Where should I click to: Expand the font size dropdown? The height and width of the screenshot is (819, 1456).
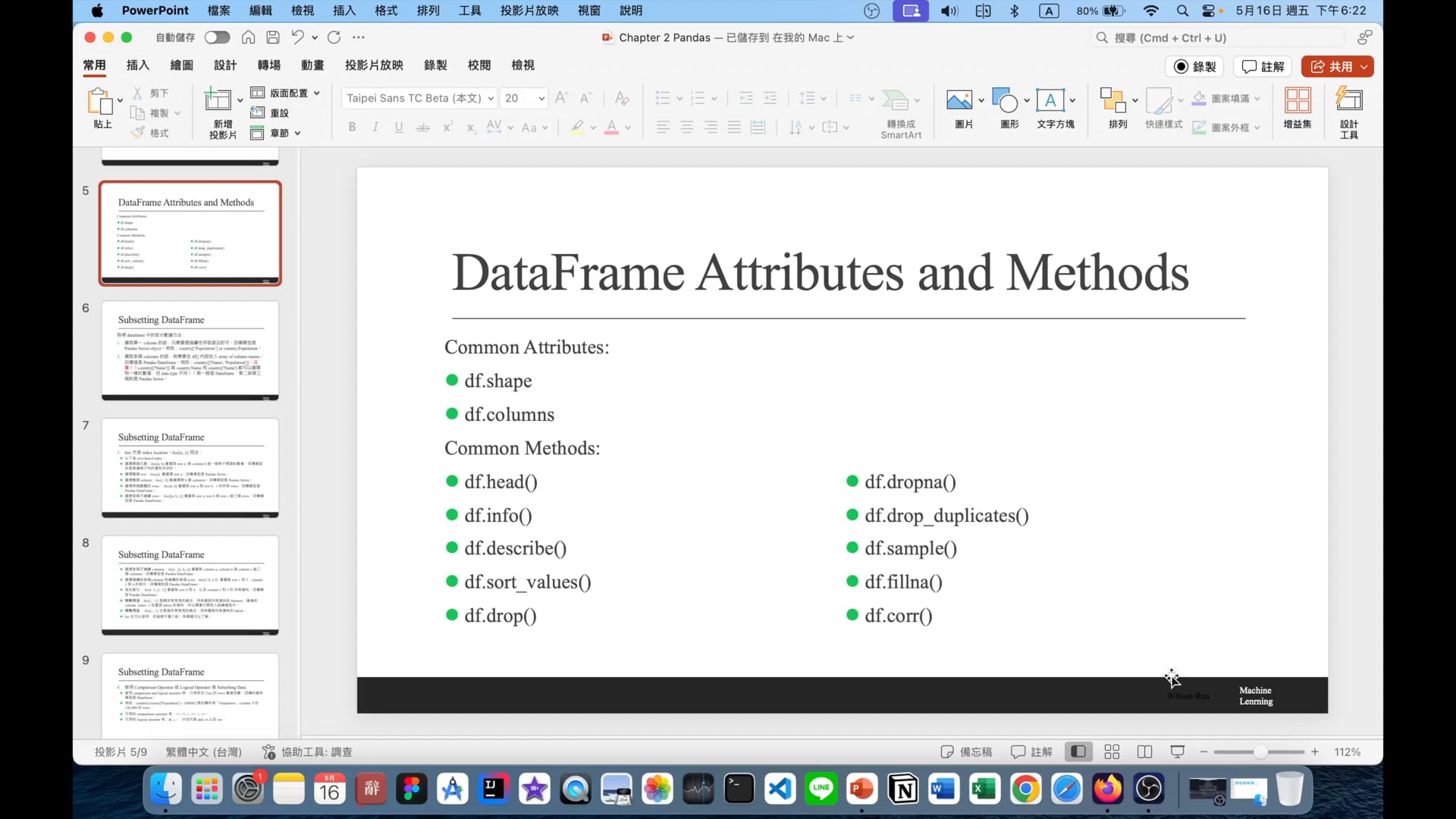(541, 99)
